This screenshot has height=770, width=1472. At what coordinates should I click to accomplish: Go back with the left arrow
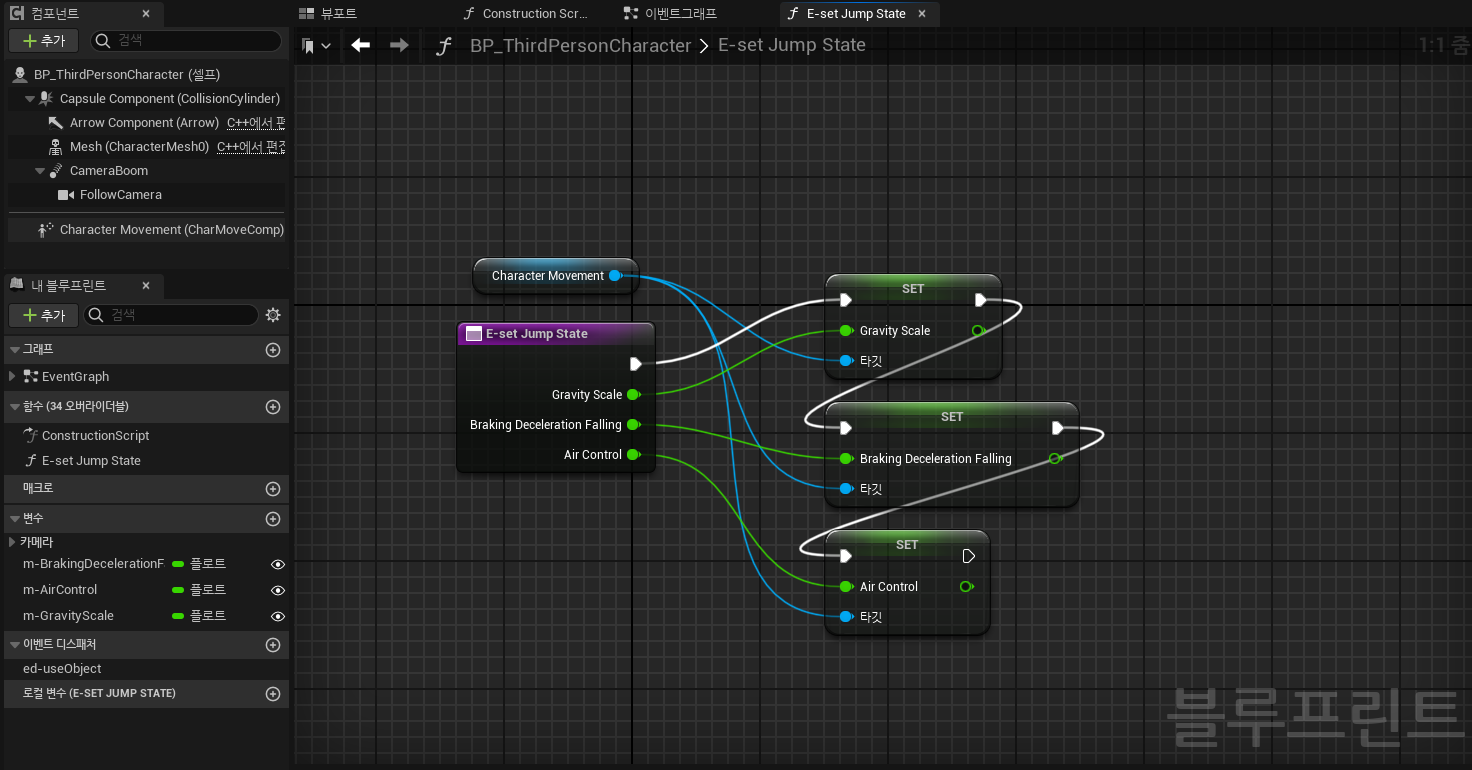(x=361, y=45)
